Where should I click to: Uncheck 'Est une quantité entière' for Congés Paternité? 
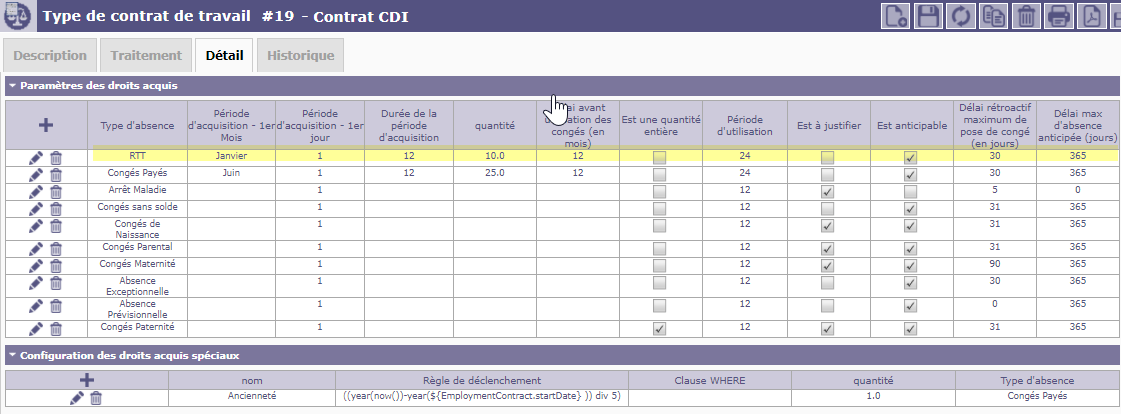tap(660, 329)
